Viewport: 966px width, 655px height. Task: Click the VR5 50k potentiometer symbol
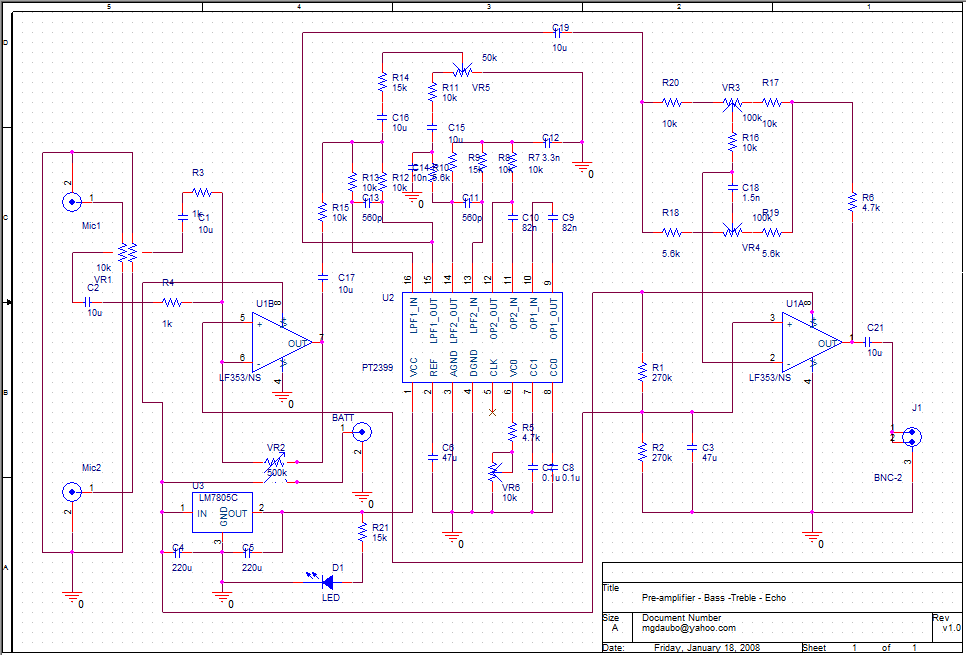pyautogui.click(x=462, y=70)
